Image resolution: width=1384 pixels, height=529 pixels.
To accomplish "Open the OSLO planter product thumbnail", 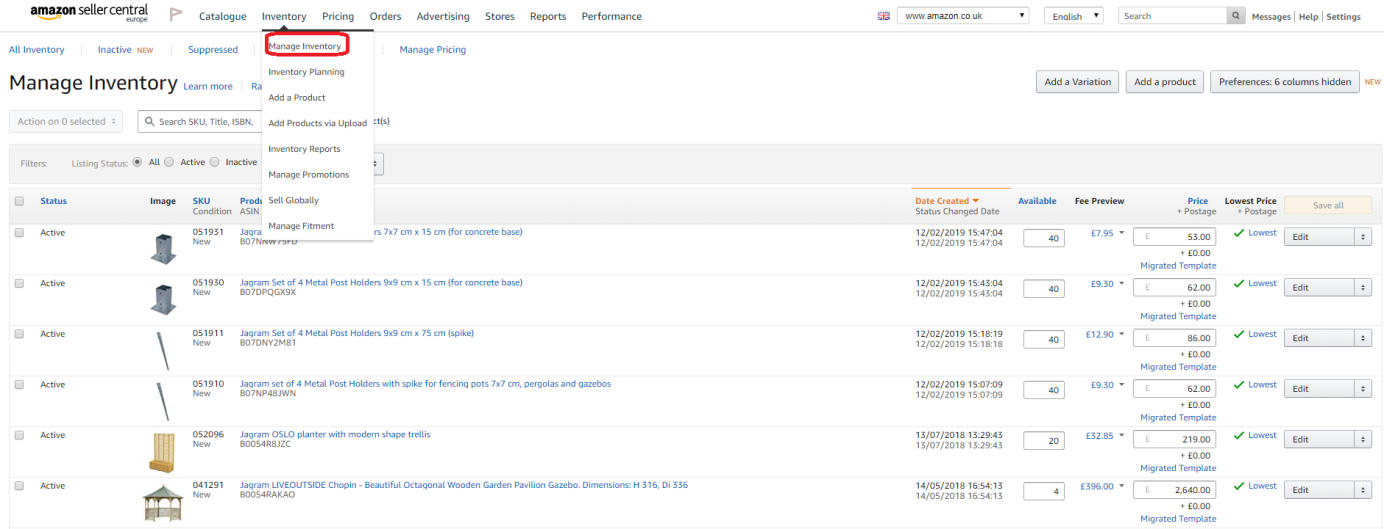I will point(163,452).
